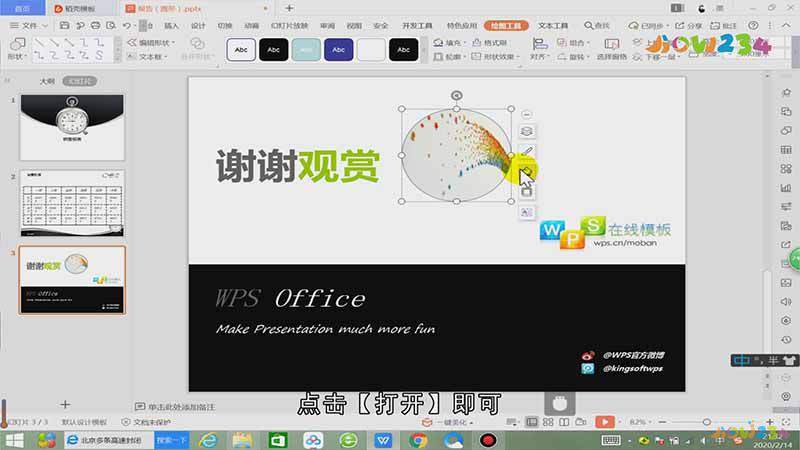Click the layers floating button beside picture
The image size is (800, 450).
(527, 132)
